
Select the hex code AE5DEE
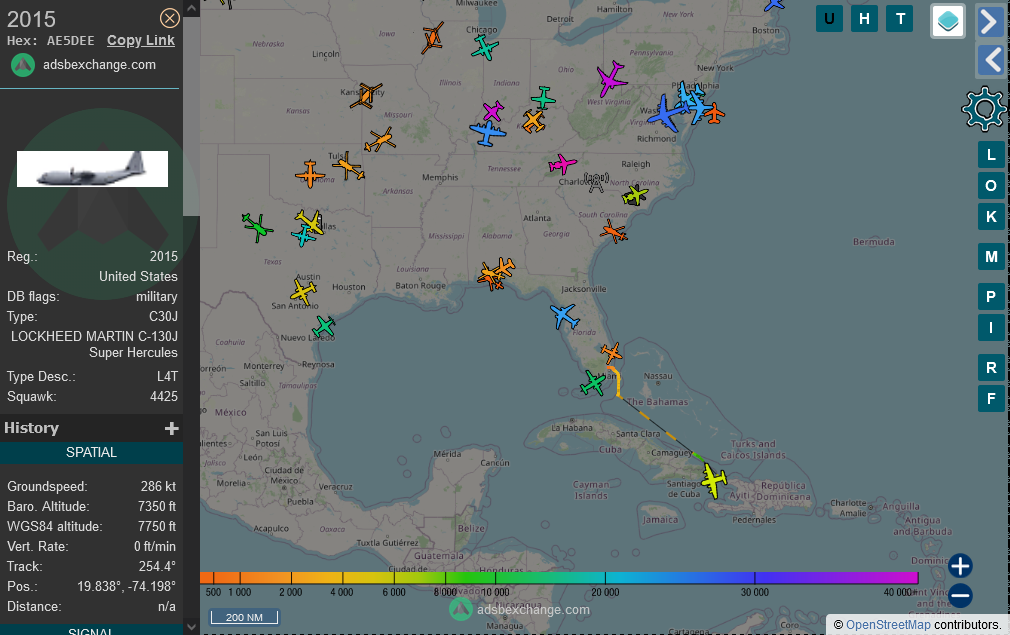coord(71,41)
